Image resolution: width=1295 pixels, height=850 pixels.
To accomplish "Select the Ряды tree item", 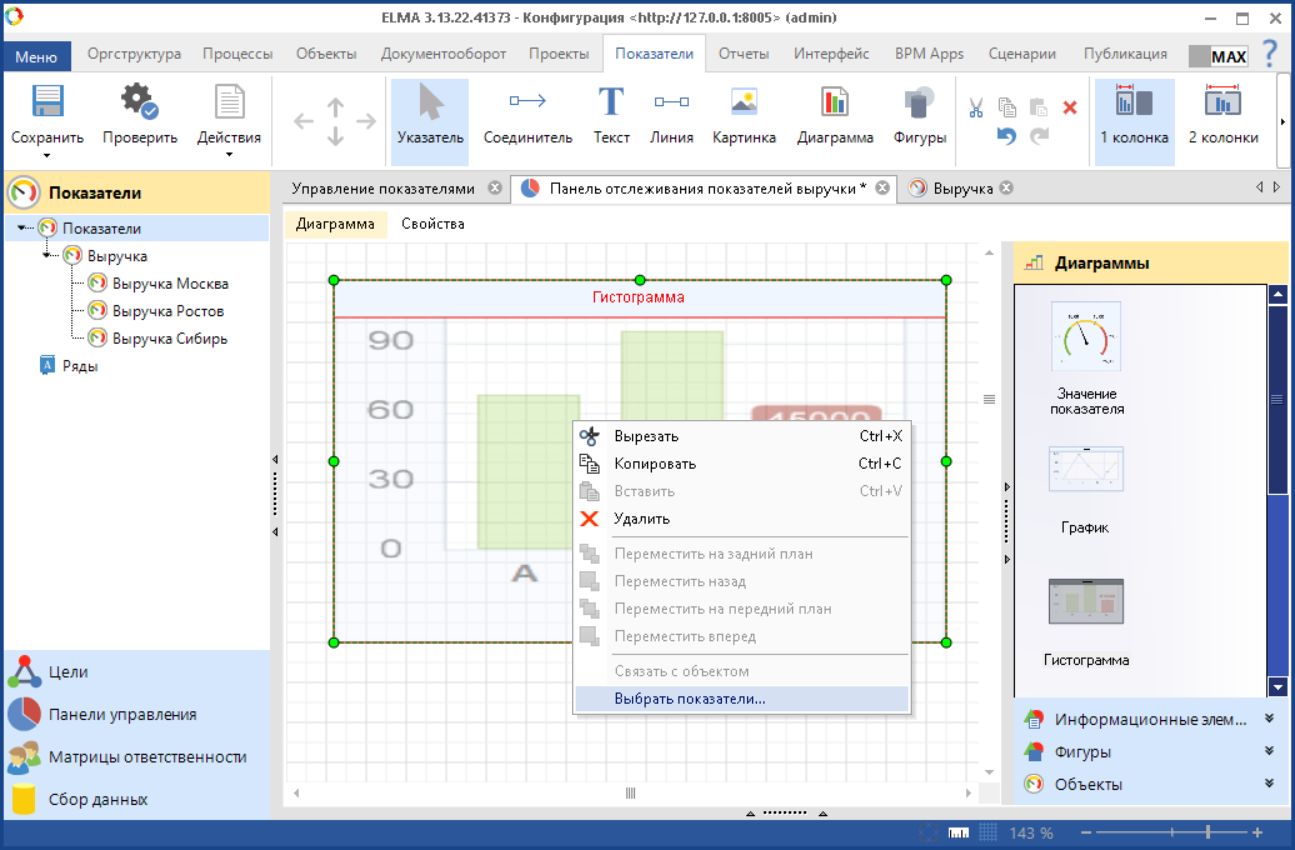I will [80, 366].
